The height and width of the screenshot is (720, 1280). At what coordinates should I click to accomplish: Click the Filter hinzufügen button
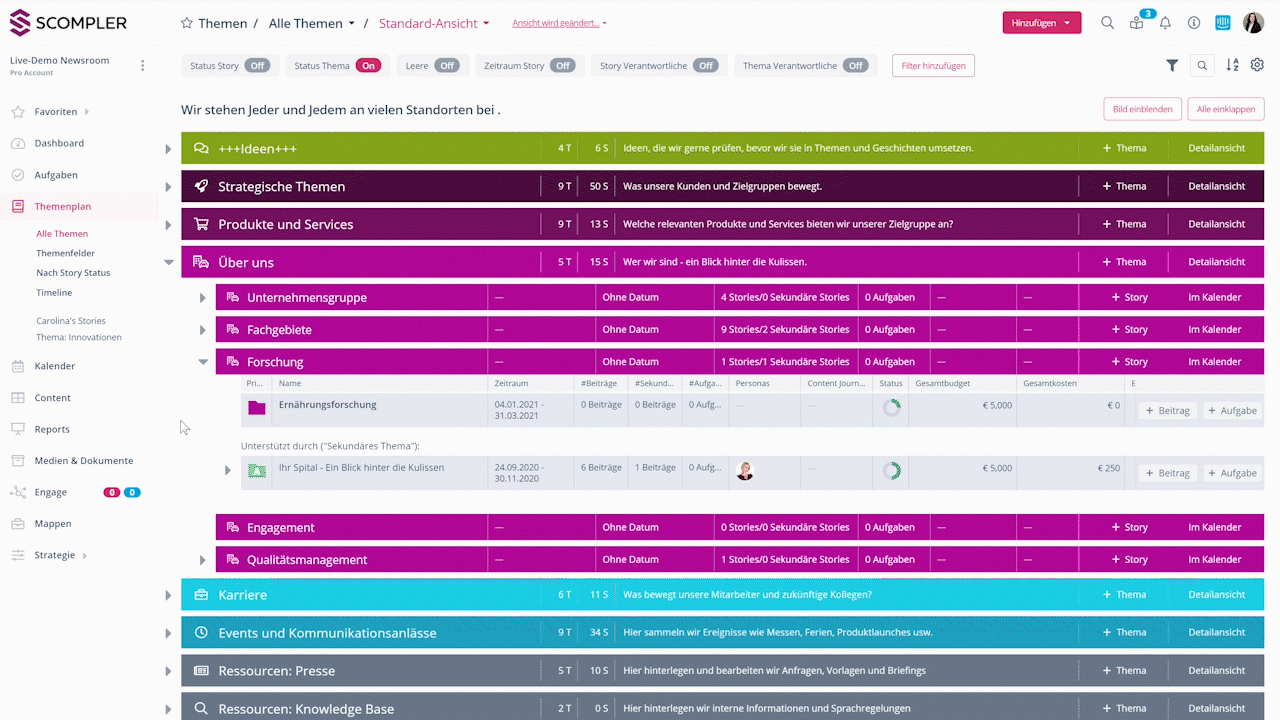pyautogui.click(x=932, y=66)
